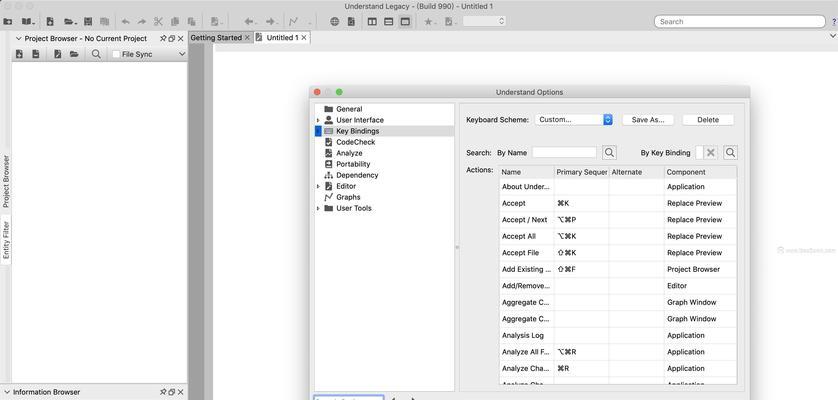Image resolution: width=838 pixels, height=400 pixels.
Task: Select CodeCheck in the options tree
Action: click(355, 142)
